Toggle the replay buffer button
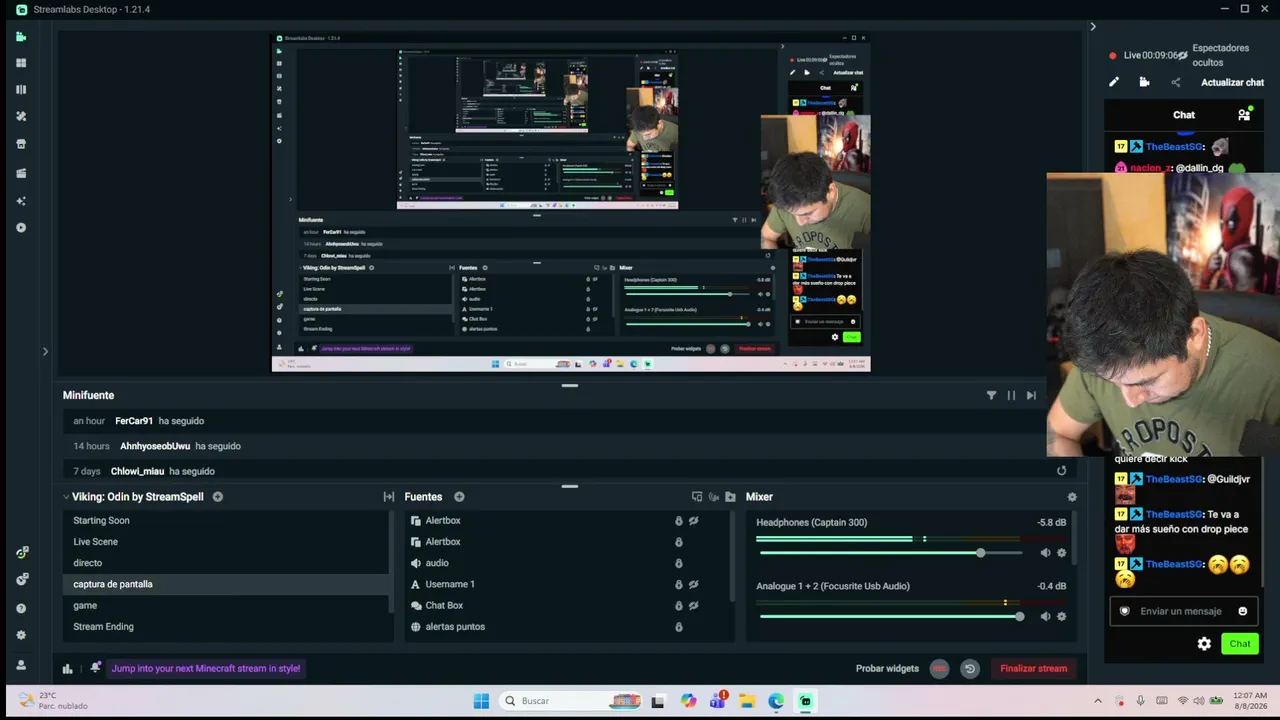This screenshot has height=720, width=1280. point(969,669)
